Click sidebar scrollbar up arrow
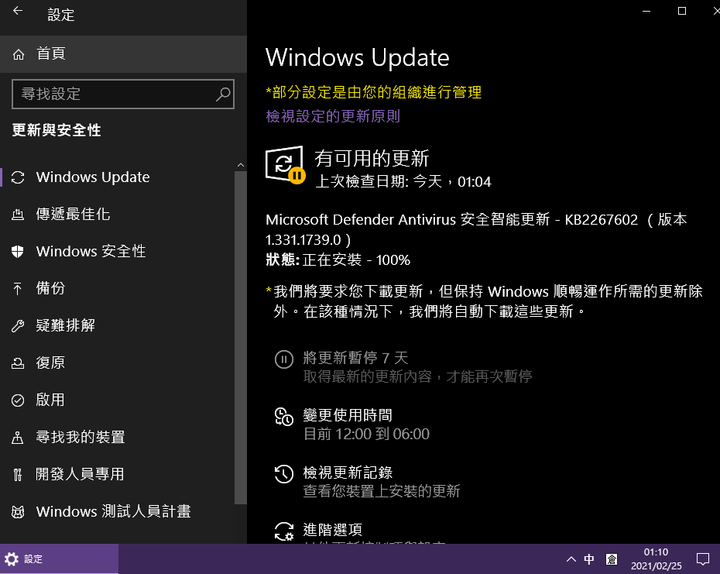This screenshot has width=720, height=574. click(241, 165)
